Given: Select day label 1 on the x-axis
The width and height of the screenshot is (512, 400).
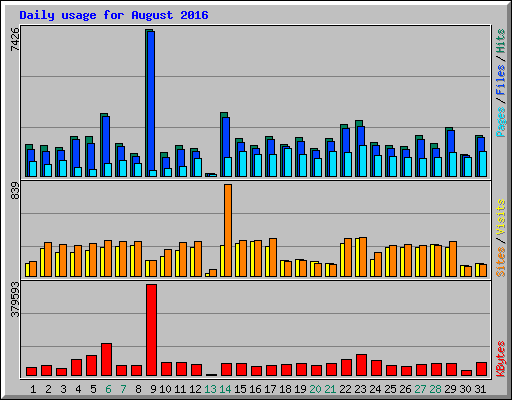Looking at the screenshot, I should (x=33, y=389).
